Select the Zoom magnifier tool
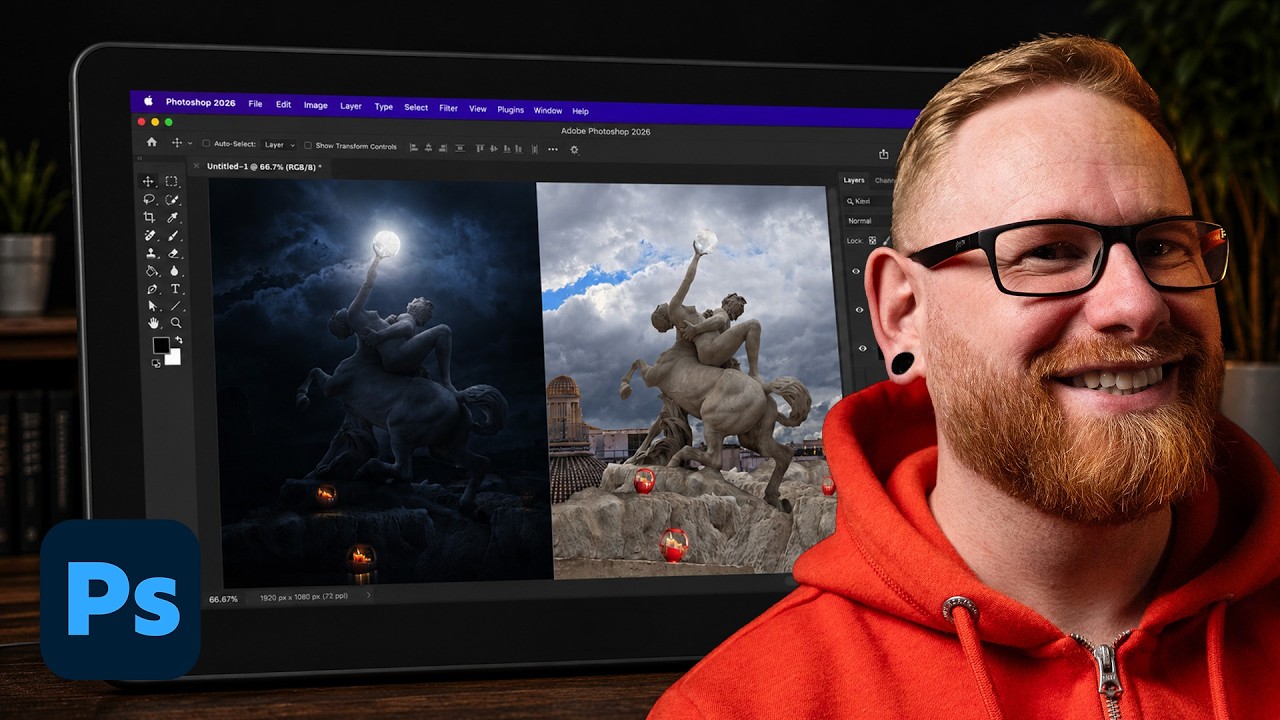The image size is (1280, 720). [x=176, y=322]
